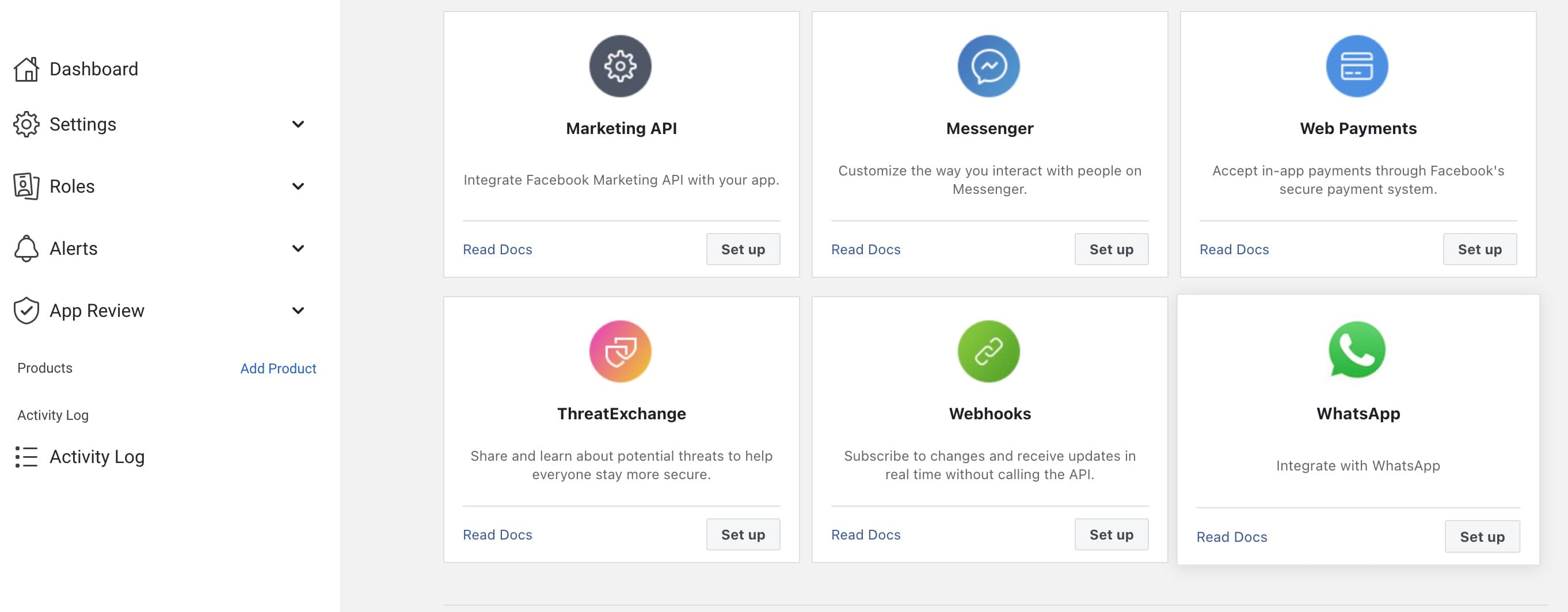Image resolution: width=1568 pixels, height=612 pixels.
Task: Click the Web Payments credit card icon
Action: 1357,66
